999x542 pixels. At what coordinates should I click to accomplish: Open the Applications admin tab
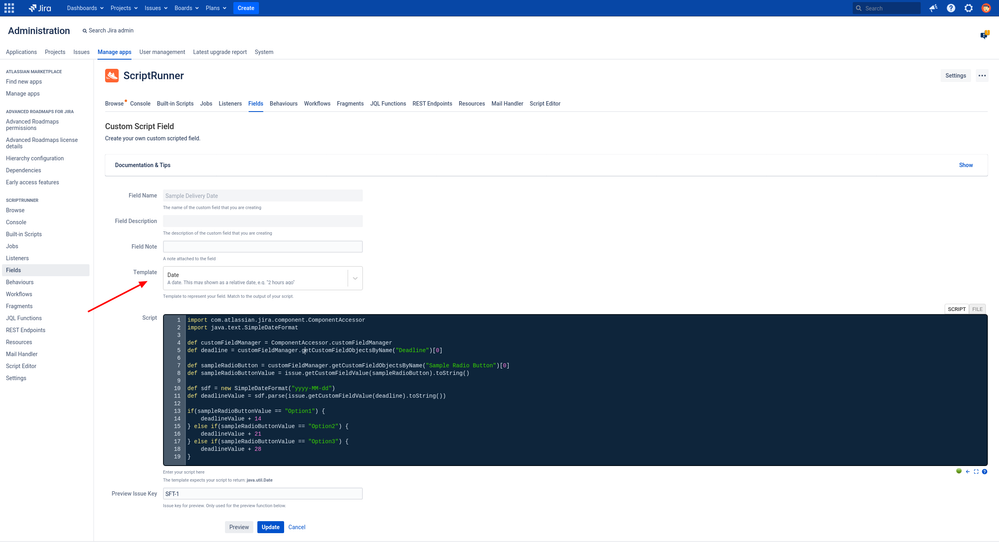[x=21, y=52]
